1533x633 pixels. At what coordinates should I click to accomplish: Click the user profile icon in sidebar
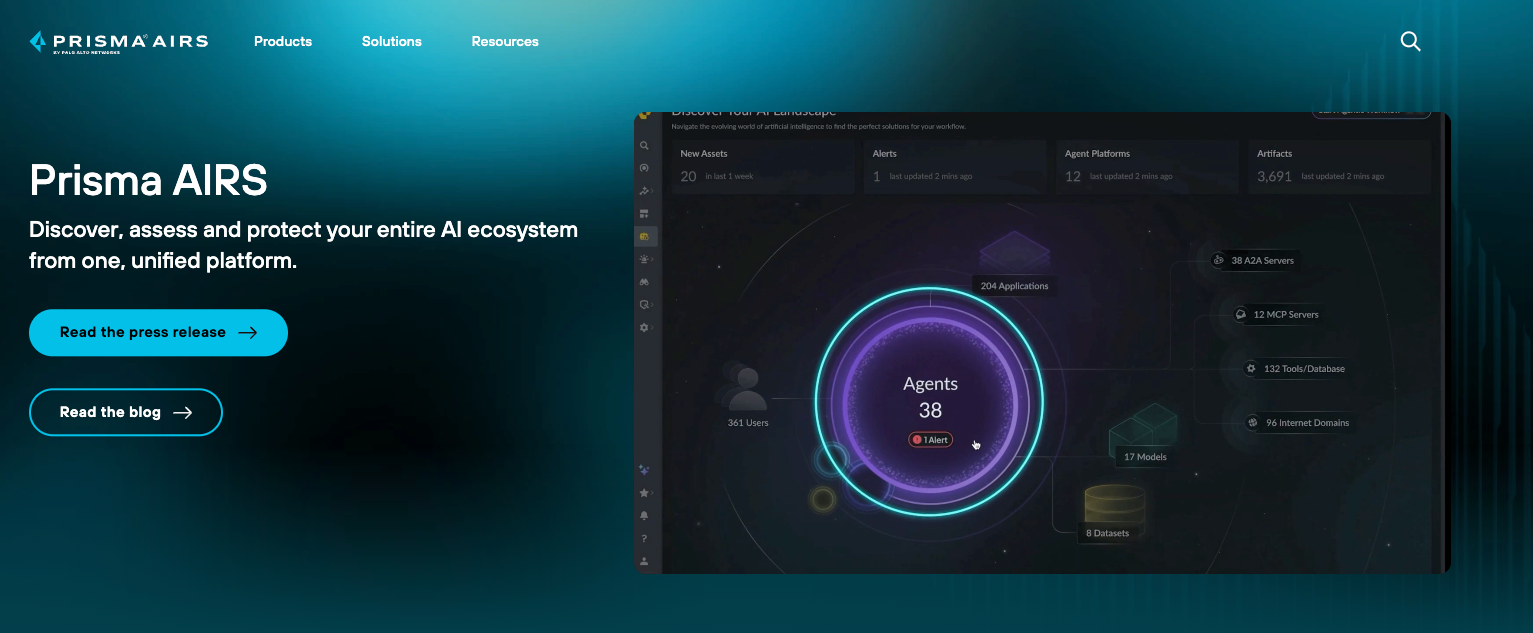coord(645,562)
